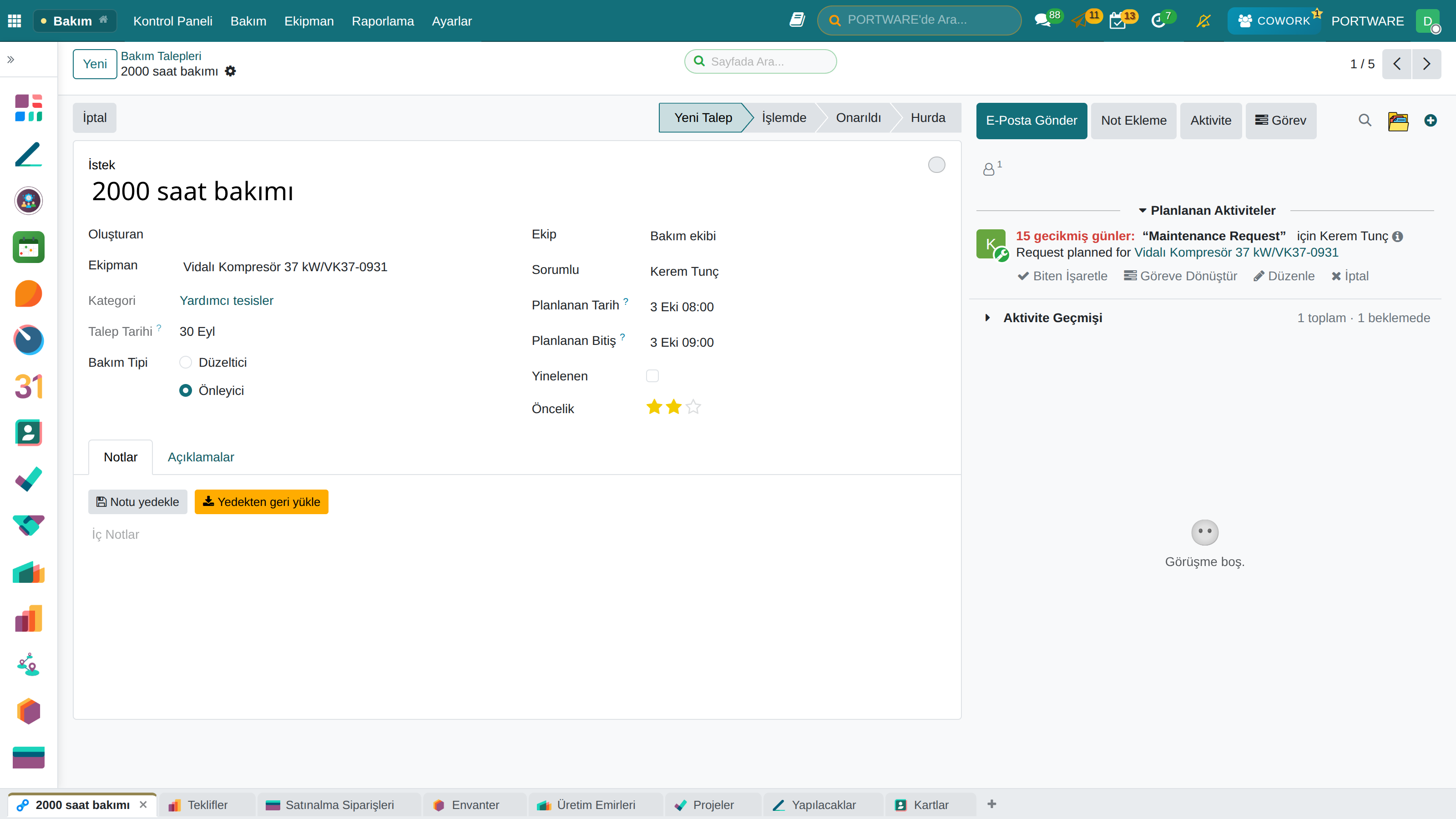Set stage to İşlemde
This screenshot has height=819, width=1456.
(784, 117)
